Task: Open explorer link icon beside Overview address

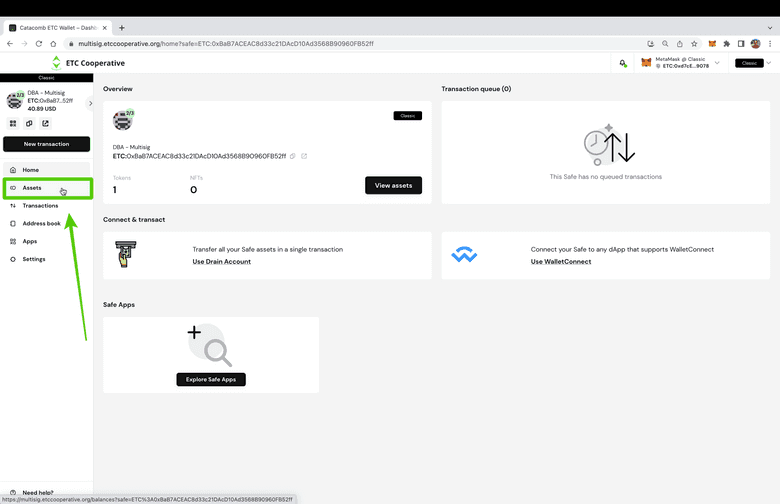Action: (x=305, y=156)
